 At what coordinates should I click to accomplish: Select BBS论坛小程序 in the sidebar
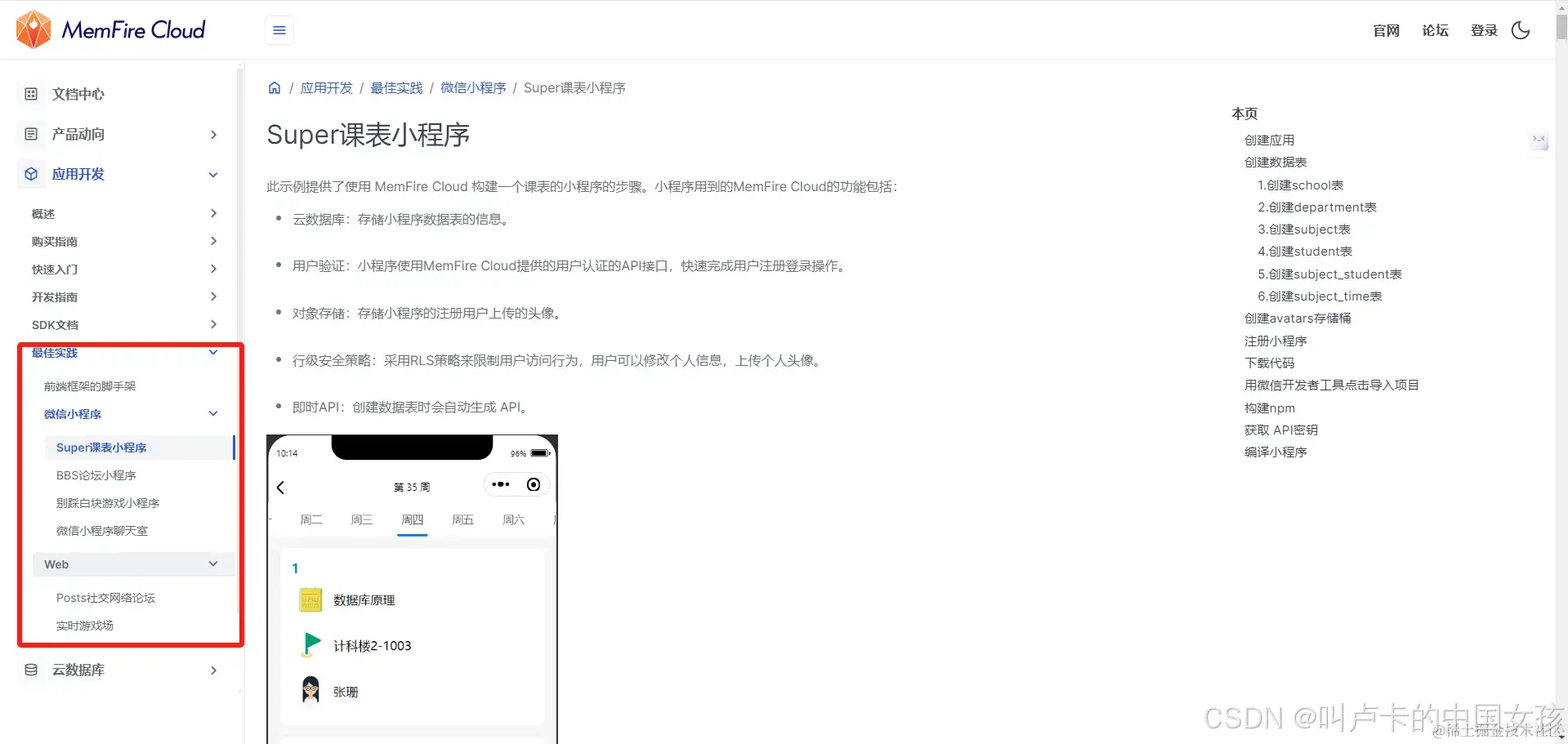click(96, 474)
